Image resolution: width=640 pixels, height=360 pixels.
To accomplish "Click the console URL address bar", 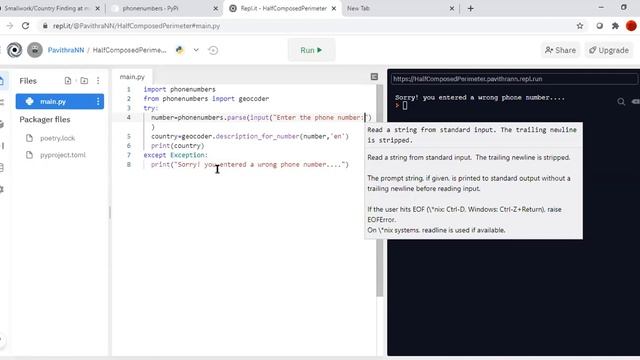I will point(513,79).
